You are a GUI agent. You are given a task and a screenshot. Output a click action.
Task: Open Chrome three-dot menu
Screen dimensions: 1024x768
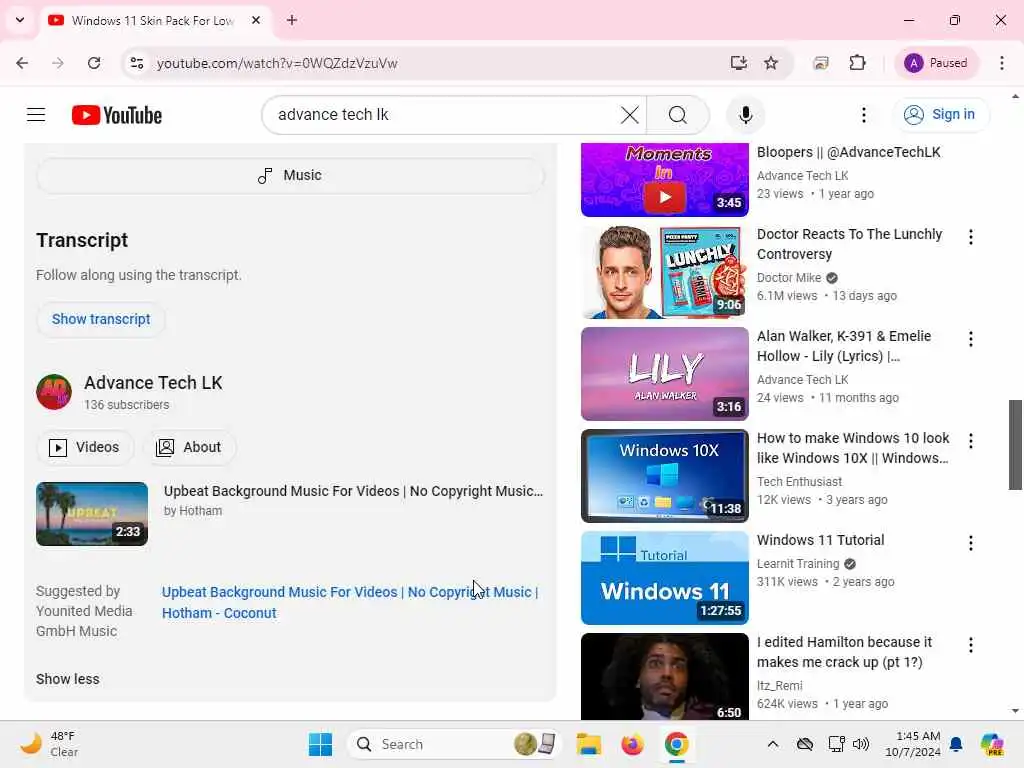(x=1002, y=63)
